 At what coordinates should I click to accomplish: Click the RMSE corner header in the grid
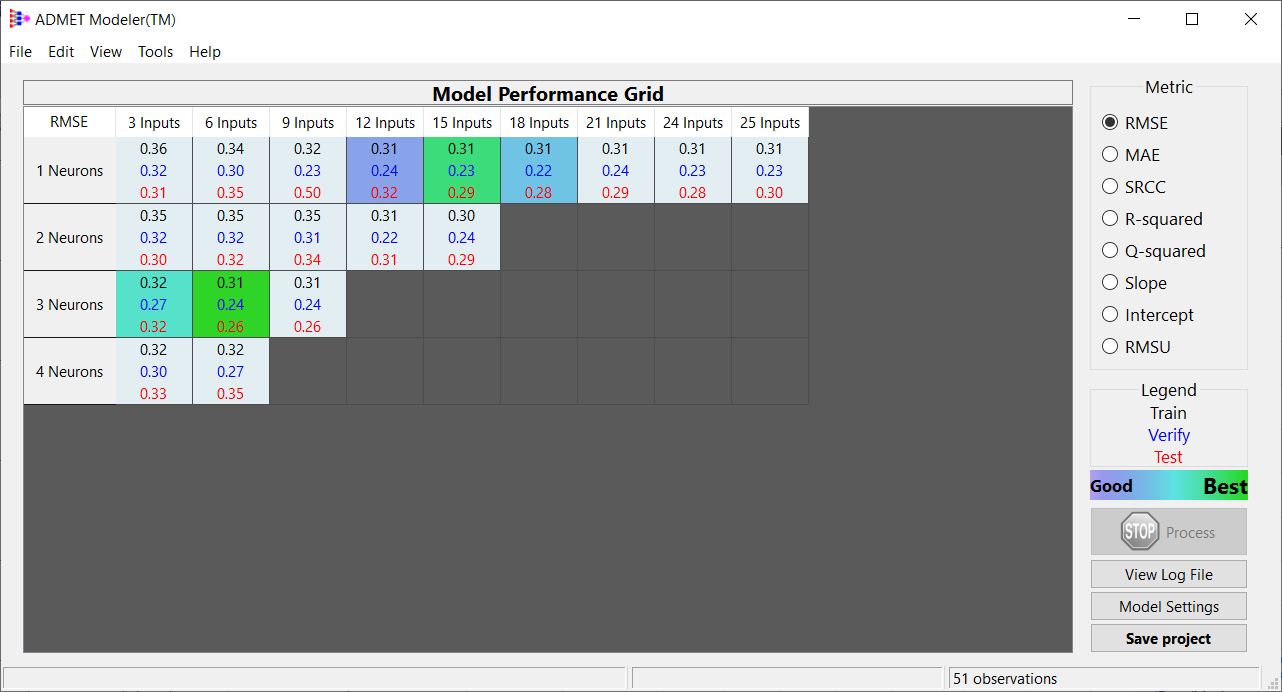click(69, 122)
